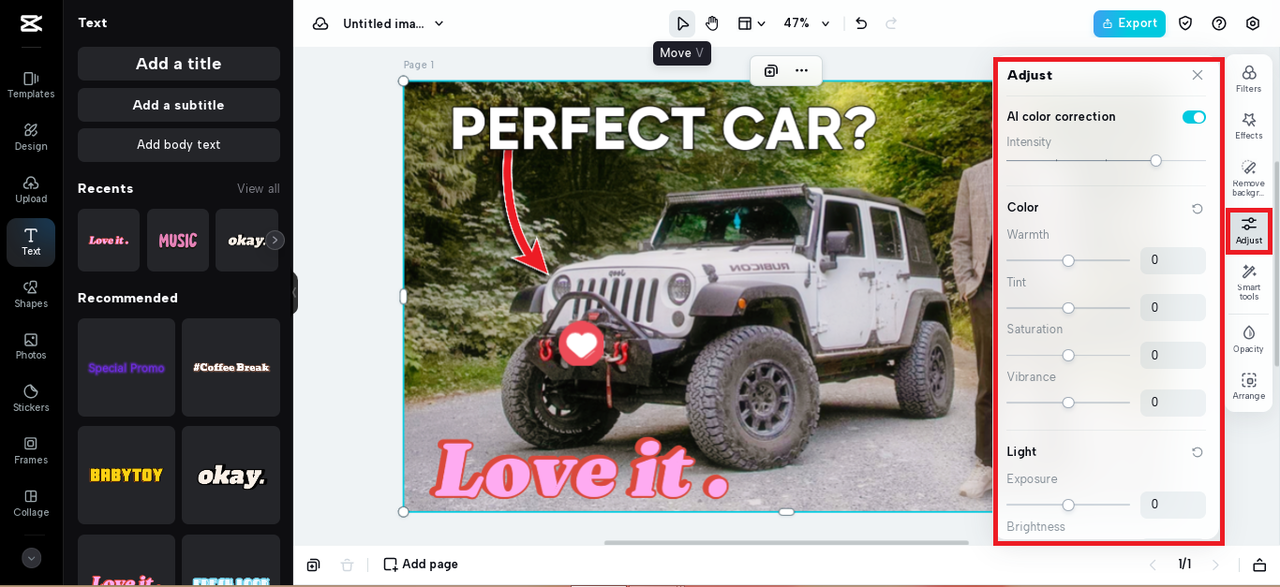Select the Text sidebar tool
This screenshot has height=587, width=1280.
(x=31, y=242)
